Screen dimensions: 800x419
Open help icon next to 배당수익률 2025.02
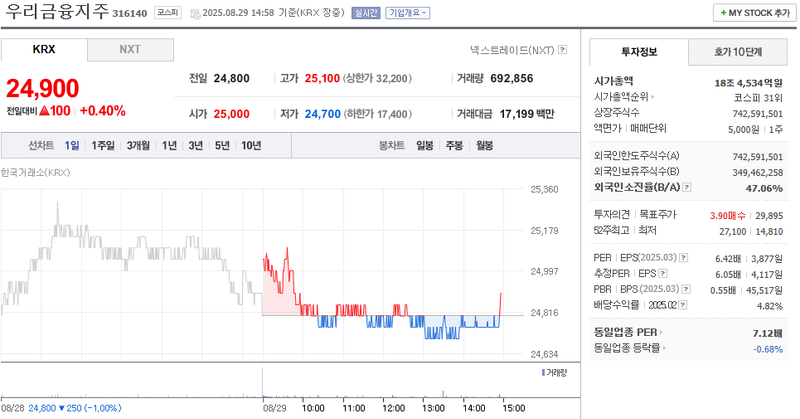tap(683, 305)
